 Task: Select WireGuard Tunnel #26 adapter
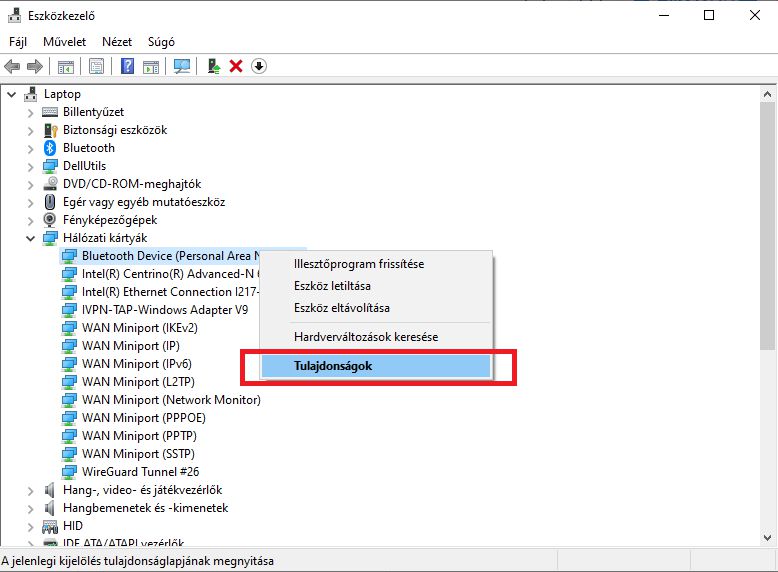tap(138, 472)
